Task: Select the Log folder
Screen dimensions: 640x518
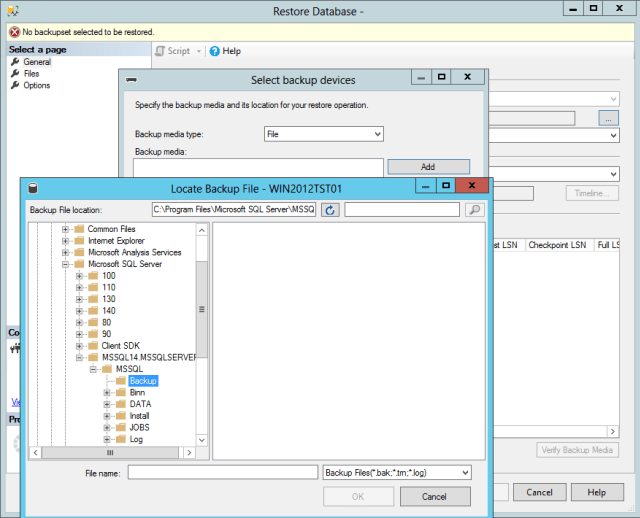Action: [x=136, y=439]
